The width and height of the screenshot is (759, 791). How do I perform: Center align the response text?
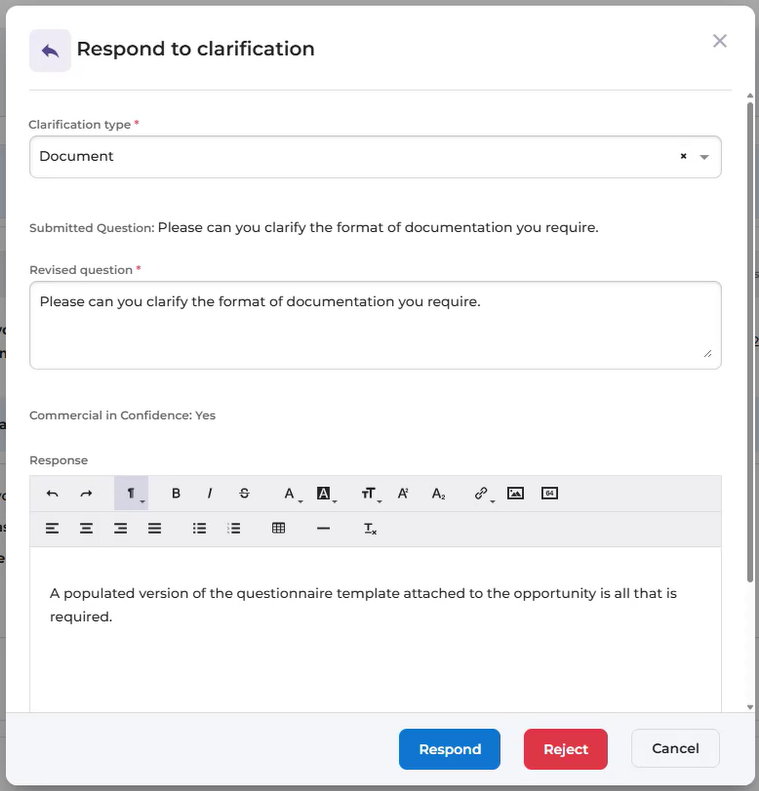click(87, 528)
